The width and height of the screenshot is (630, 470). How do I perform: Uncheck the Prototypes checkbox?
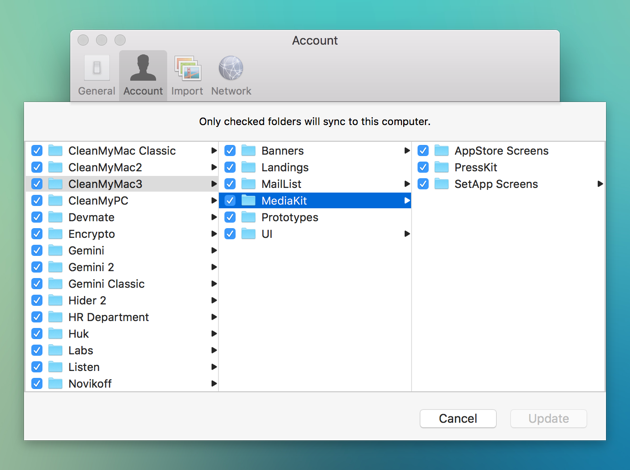[x=230, y=217]
